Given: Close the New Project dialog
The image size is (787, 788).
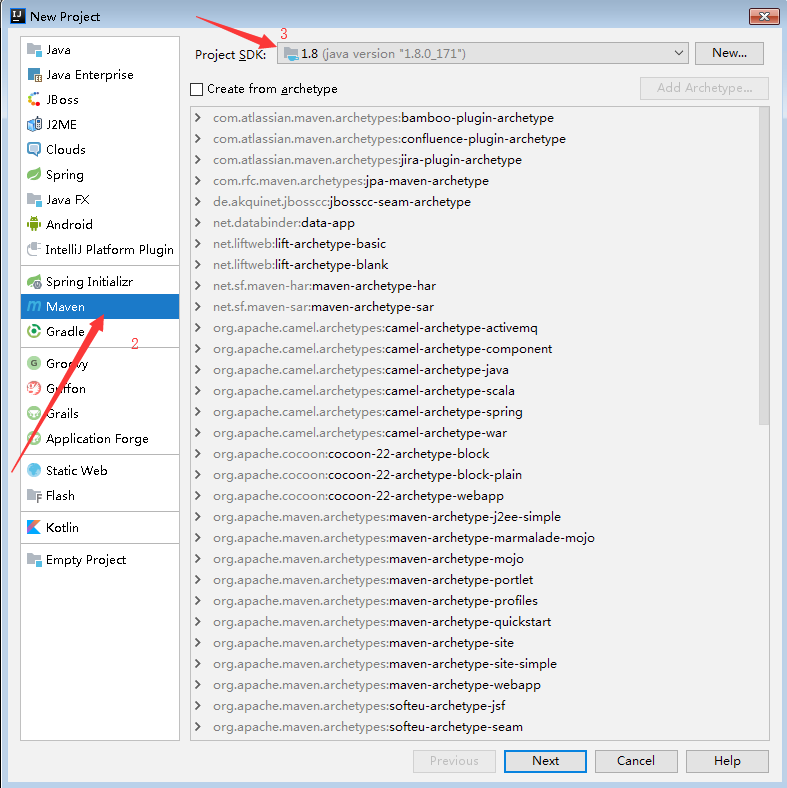Looking at the screenshot, I should [x=764, y=16].
